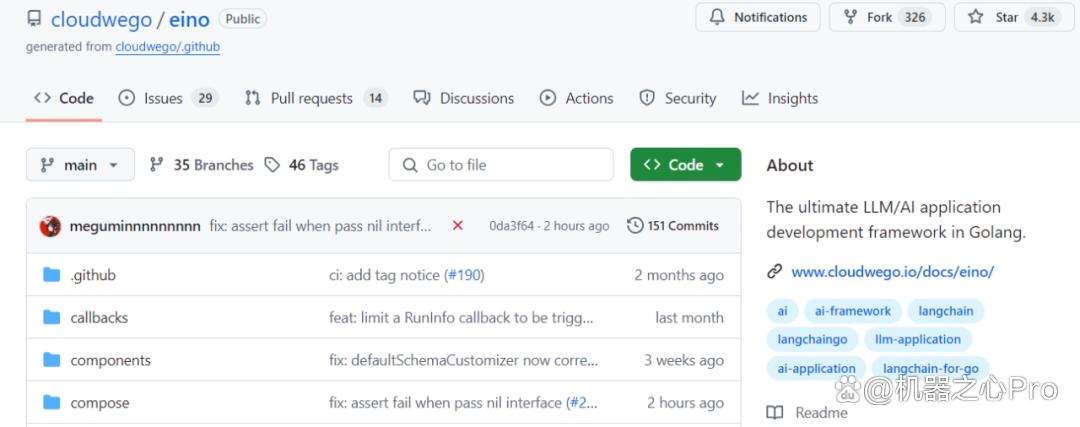Click the failed CI red X icon
The height and width of the screenshot is (427, 1080).
(x=457, y=225)
